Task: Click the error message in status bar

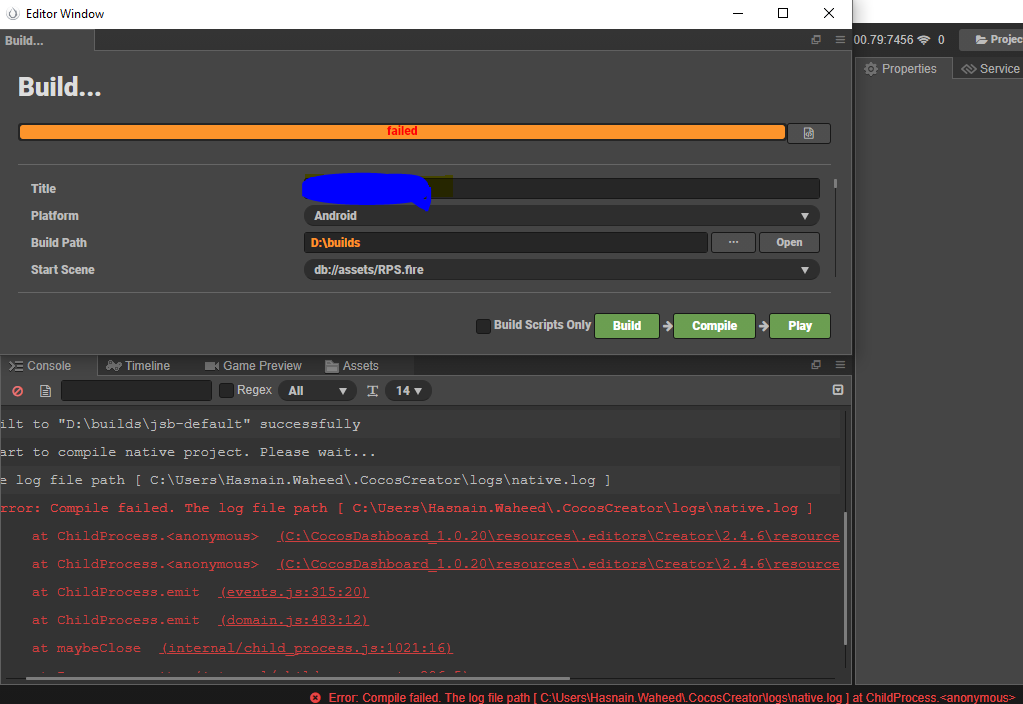Action: [672, 697]
